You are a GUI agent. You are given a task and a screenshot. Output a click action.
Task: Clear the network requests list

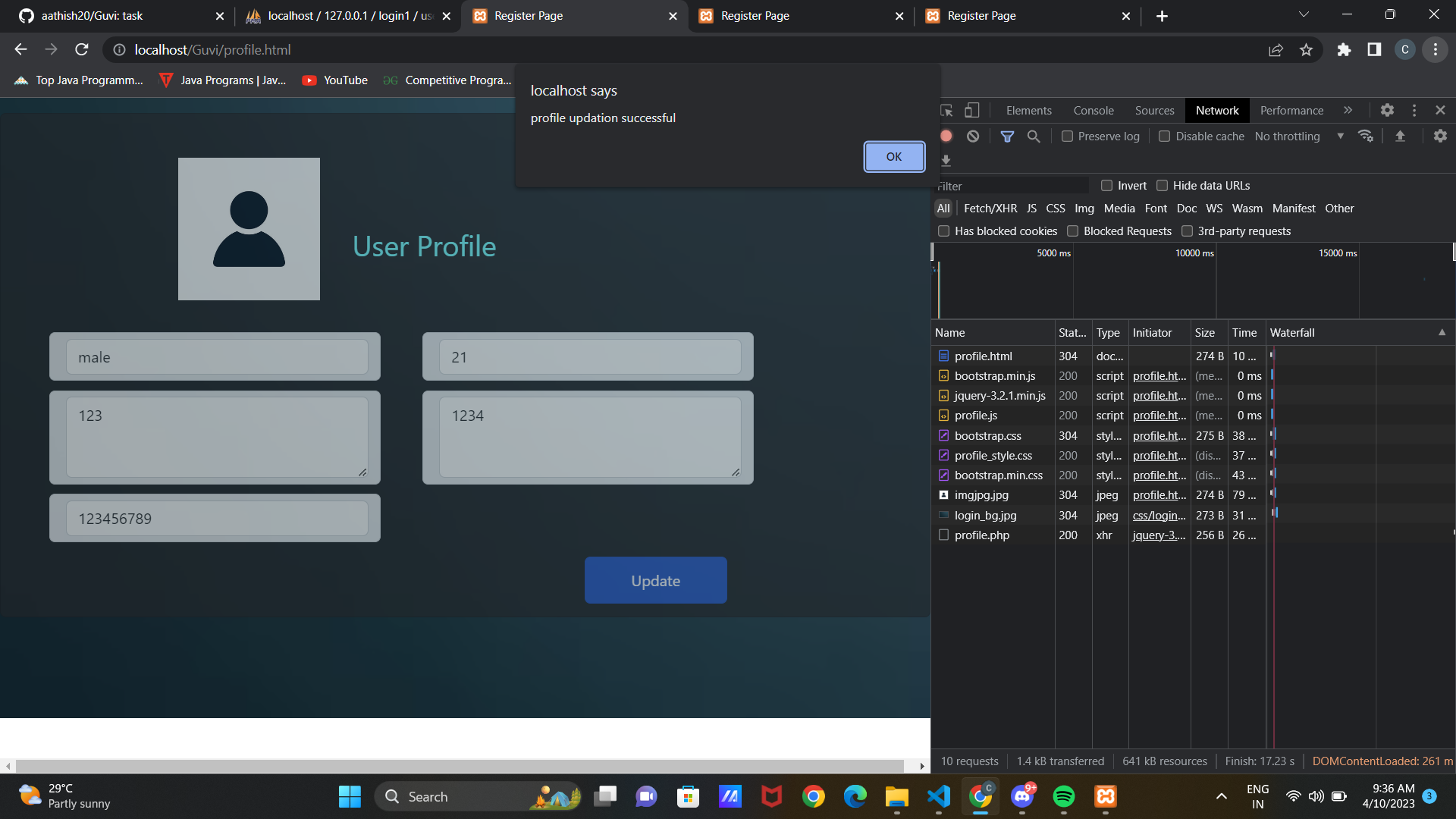[973, 136]
